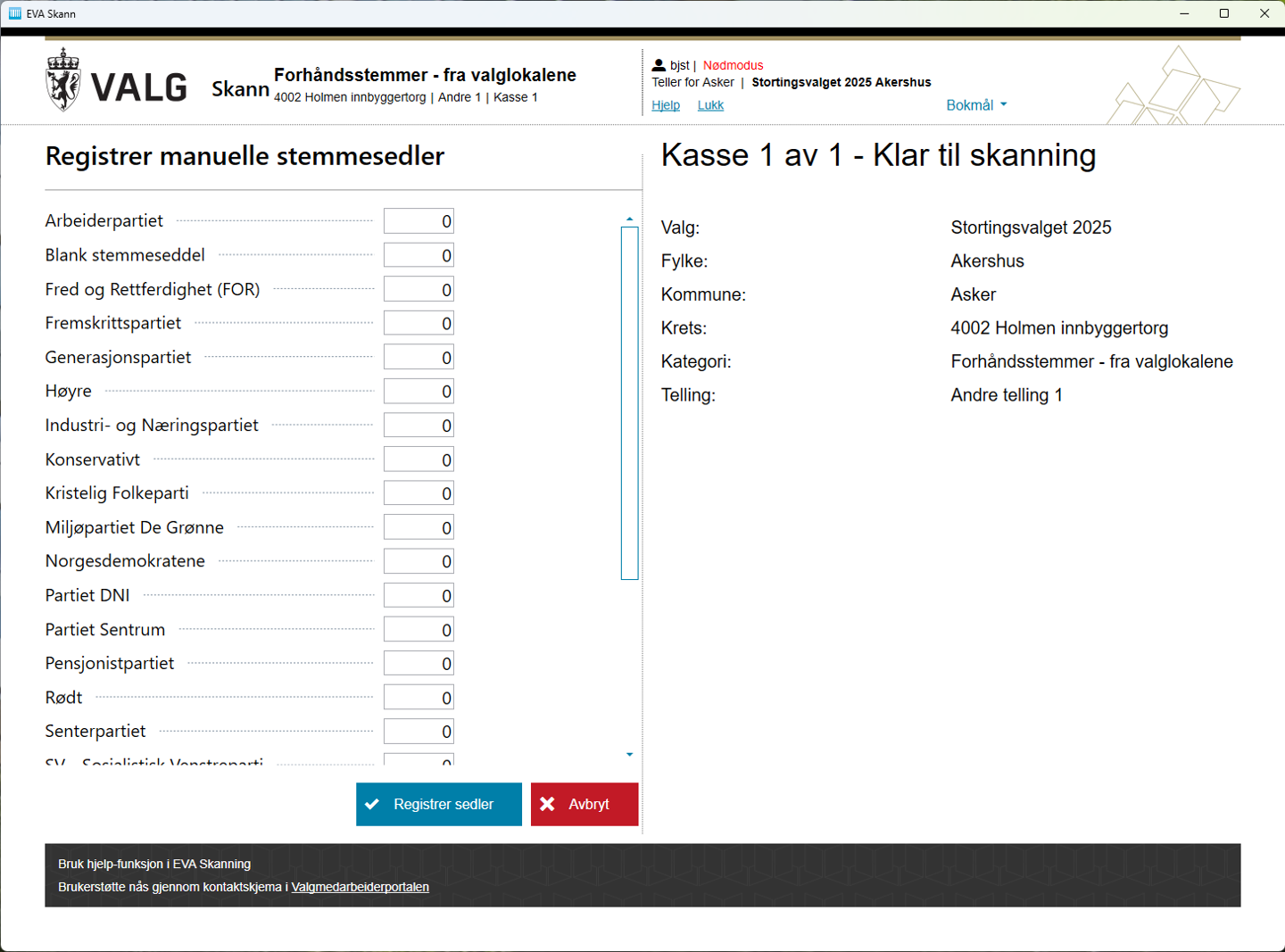Maximize the EVA Skann window
The width and height of the screenshot is (1285, 952).
(x=1224, y=13)
